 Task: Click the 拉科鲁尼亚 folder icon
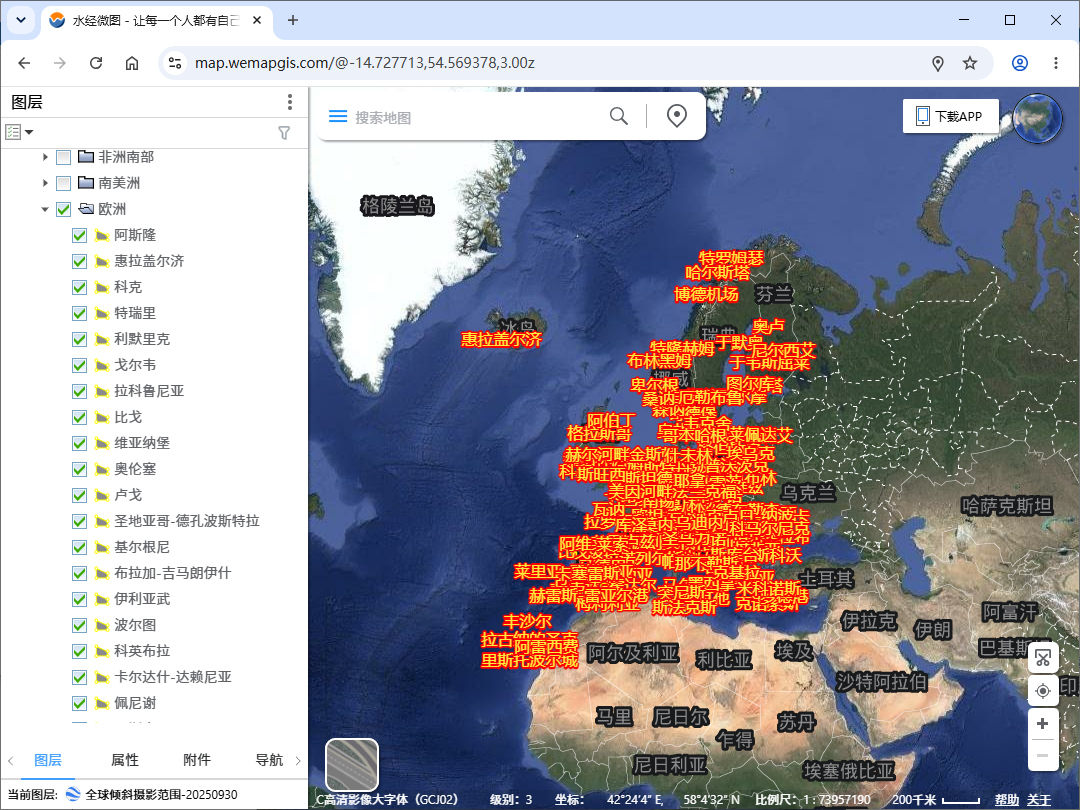(102, 392)
